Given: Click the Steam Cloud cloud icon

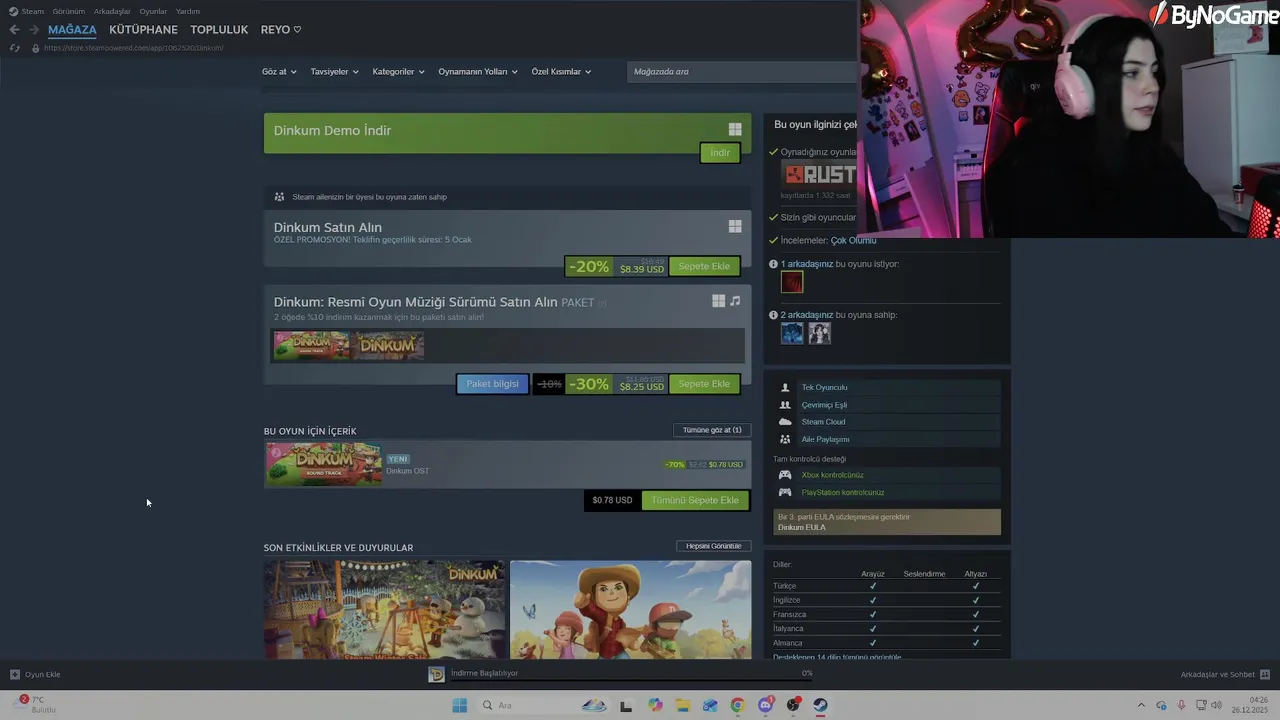Looking at the screenshot, I should click(x=785, y=422).
